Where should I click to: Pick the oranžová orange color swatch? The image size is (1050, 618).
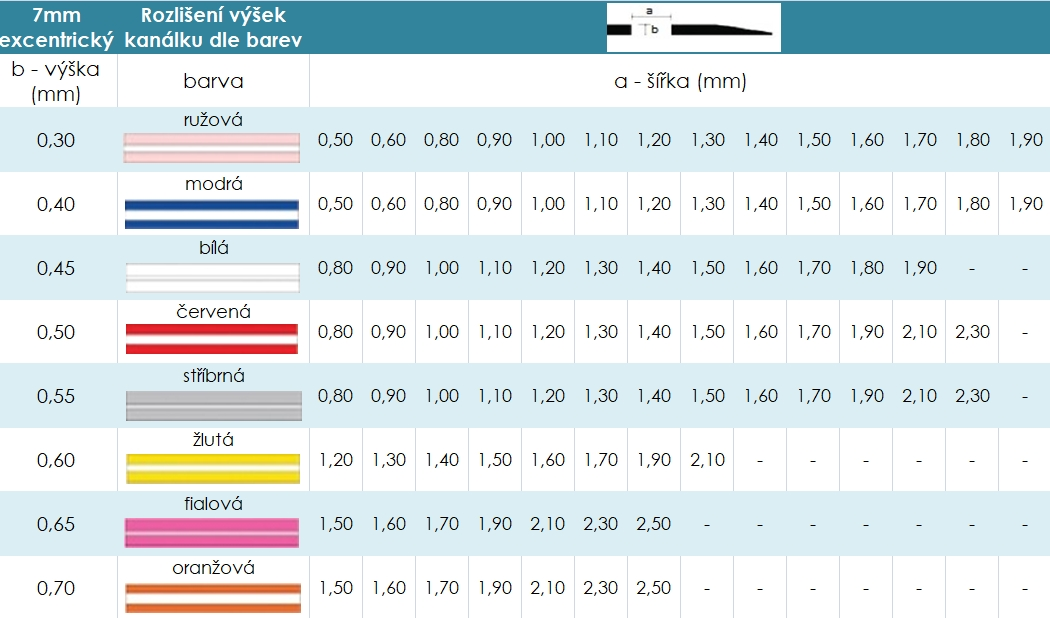pyautogui.click(x=212, y=597)
